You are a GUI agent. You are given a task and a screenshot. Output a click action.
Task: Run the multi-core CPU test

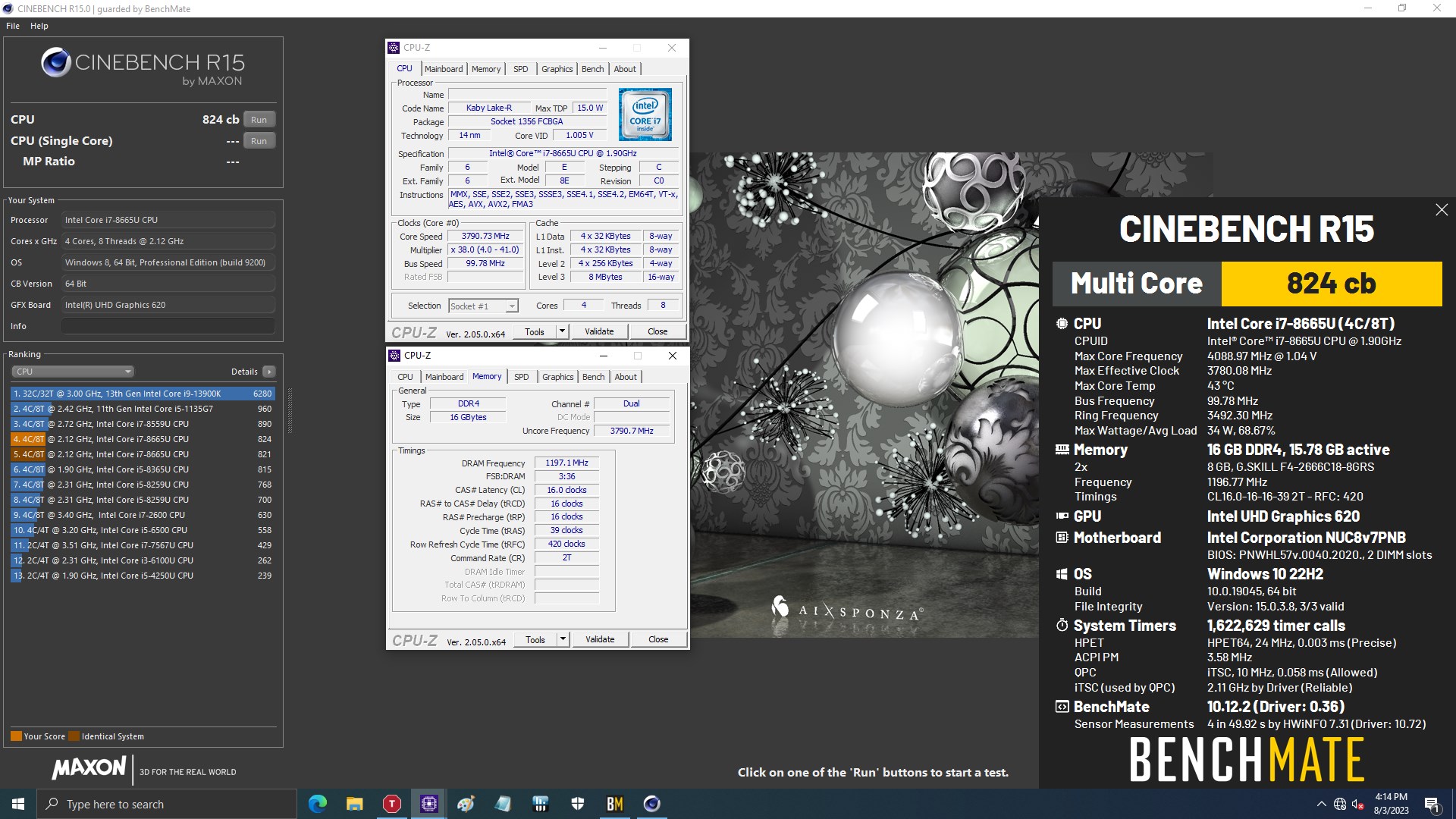[259, 120]
